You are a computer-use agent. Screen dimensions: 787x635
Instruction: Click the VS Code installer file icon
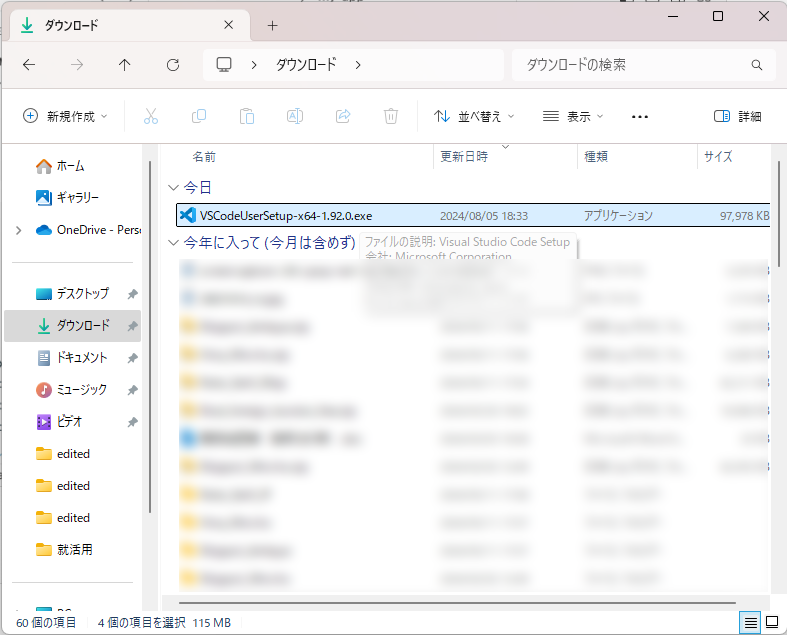188,215
